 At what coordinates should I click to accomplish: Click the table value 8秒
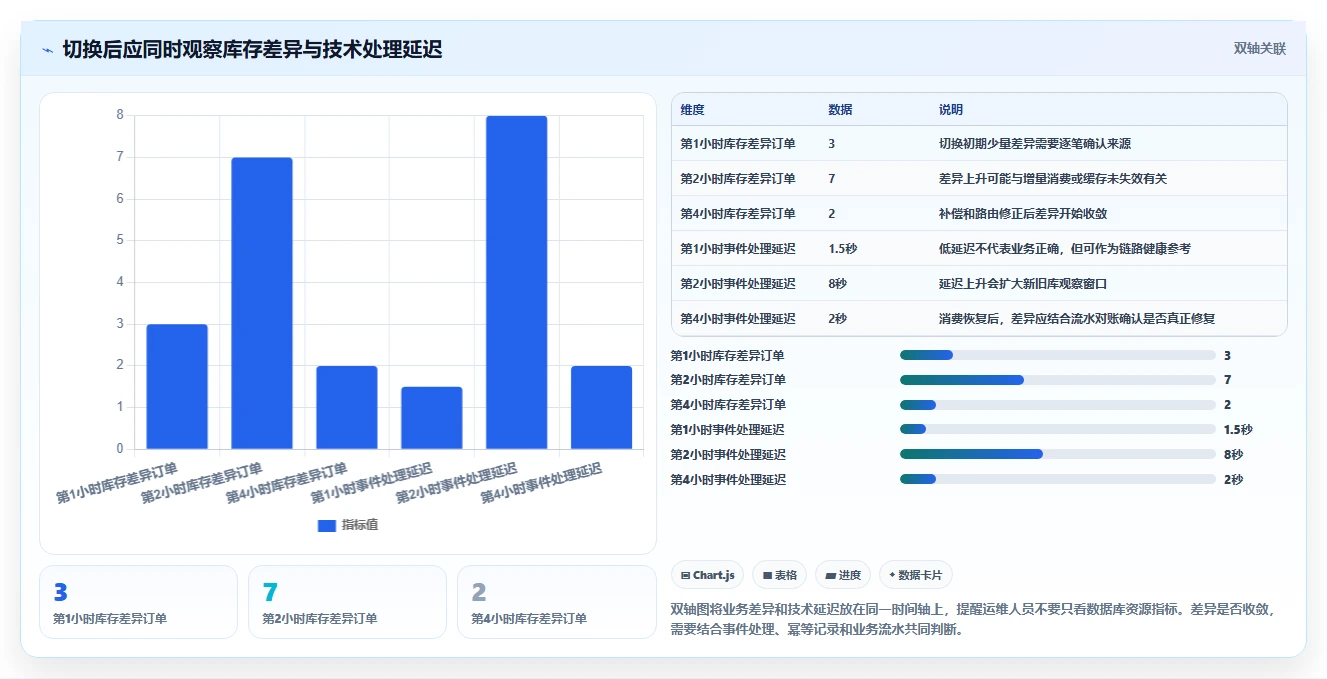pos(837,284)
